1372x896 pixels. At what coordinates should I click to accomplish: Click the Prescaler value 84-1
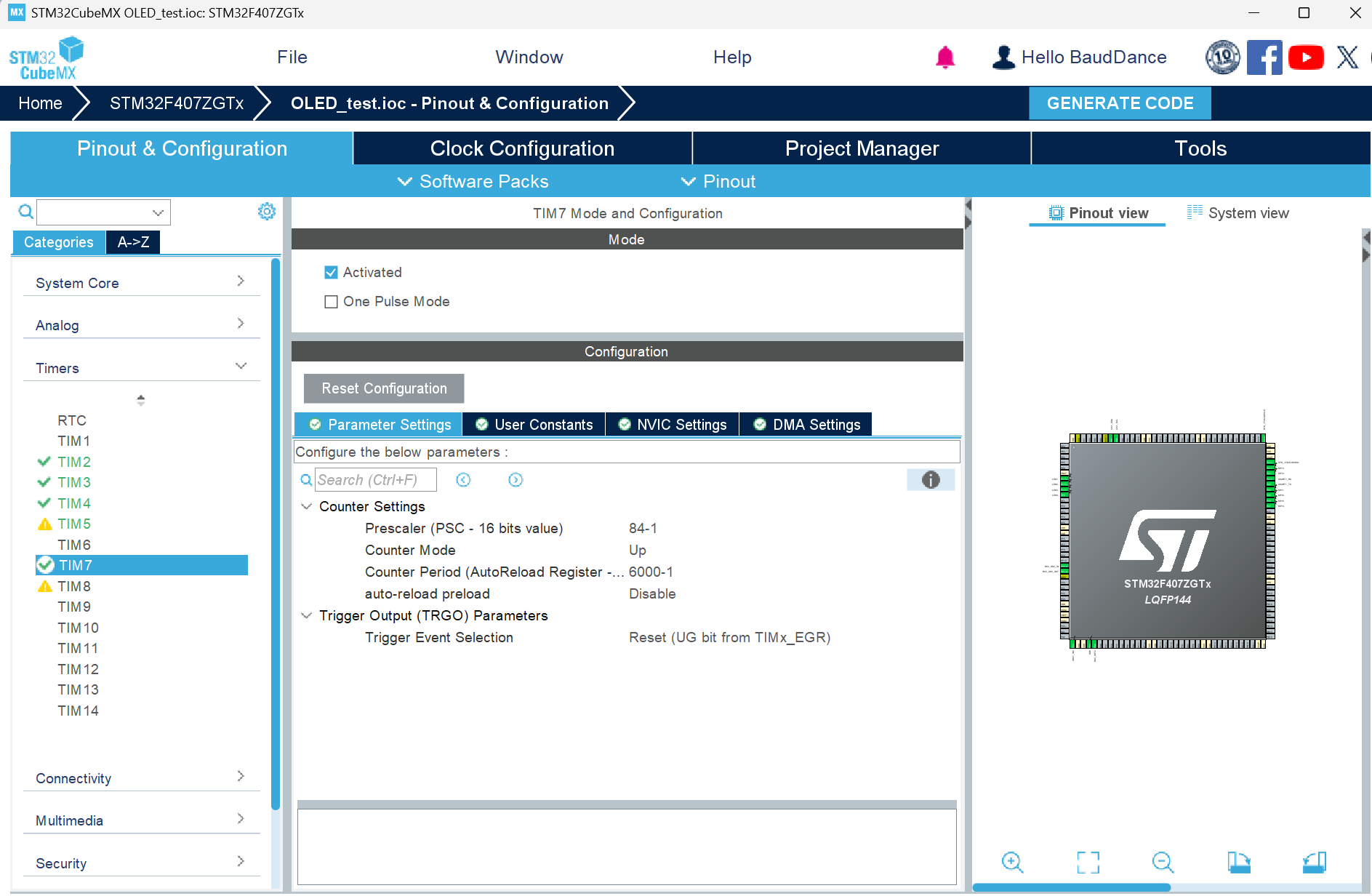point(643,528)
